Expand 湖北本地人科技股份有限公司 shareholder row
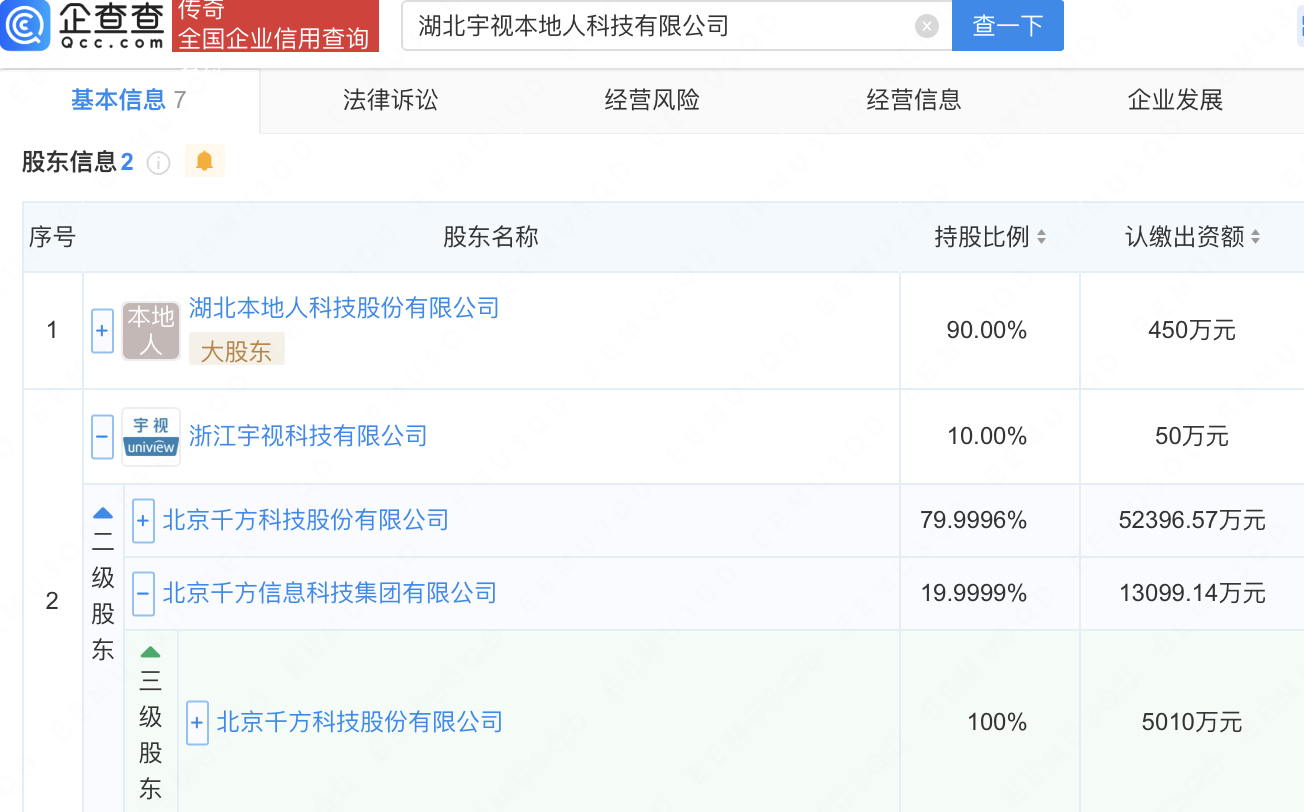1304x812 pixels. pos(102,331)
